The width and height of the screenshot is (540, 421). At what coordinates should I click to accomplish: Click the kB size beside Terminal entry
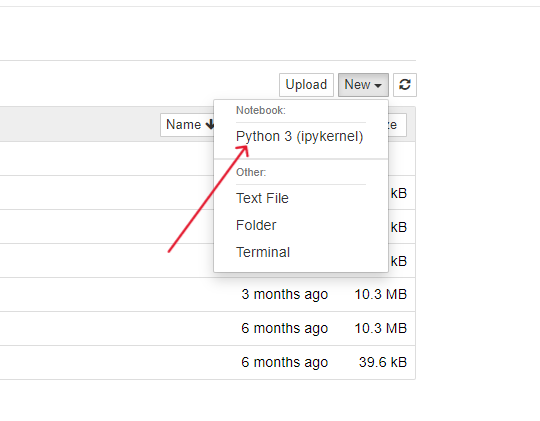click(x=399, y=261)
